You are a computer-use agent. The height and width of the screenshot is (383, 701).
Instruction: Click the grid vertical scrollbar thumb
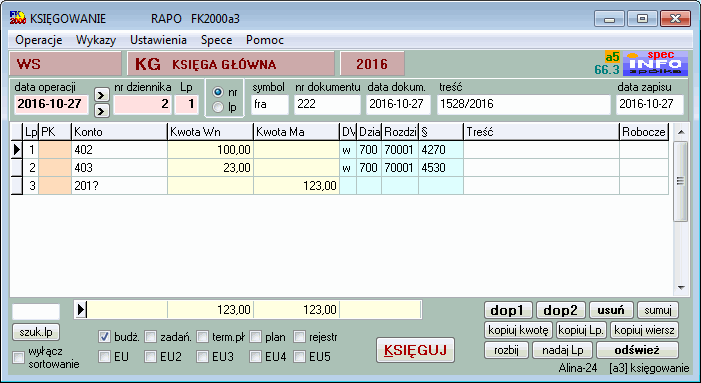tap(680, 181)
